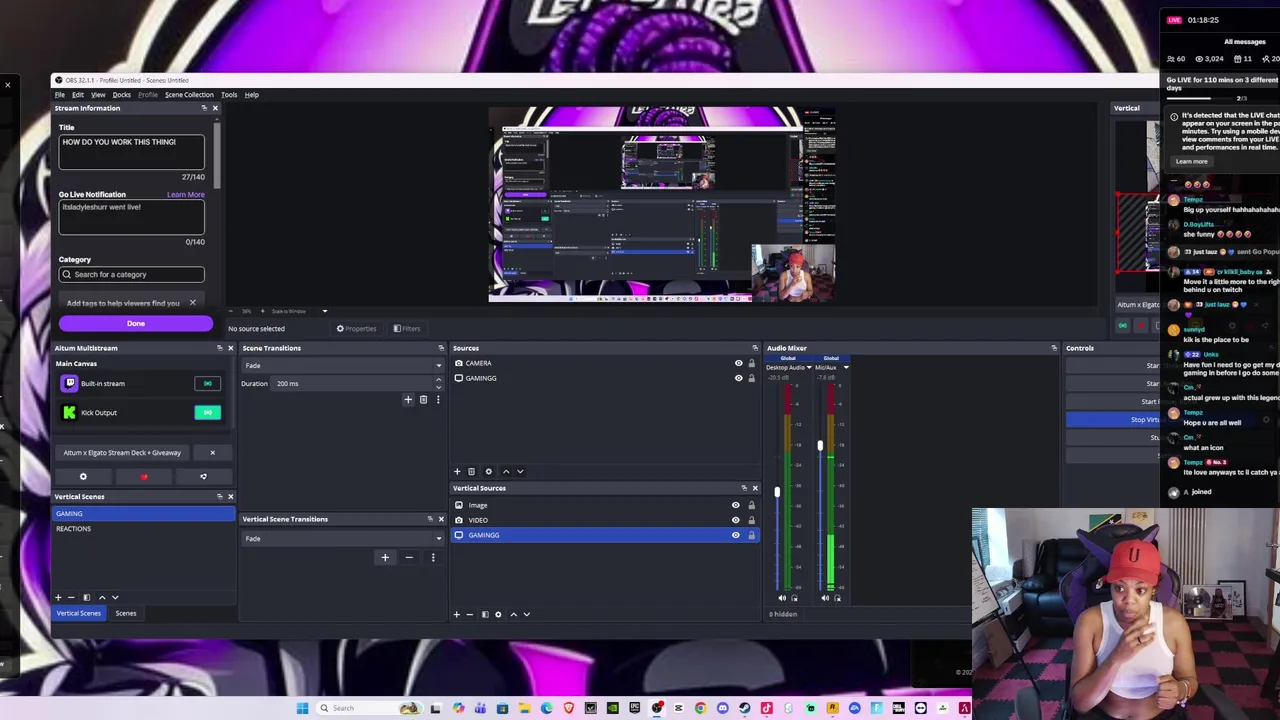
Task: Hide the CAMERA source
Action: click(739, 363)
